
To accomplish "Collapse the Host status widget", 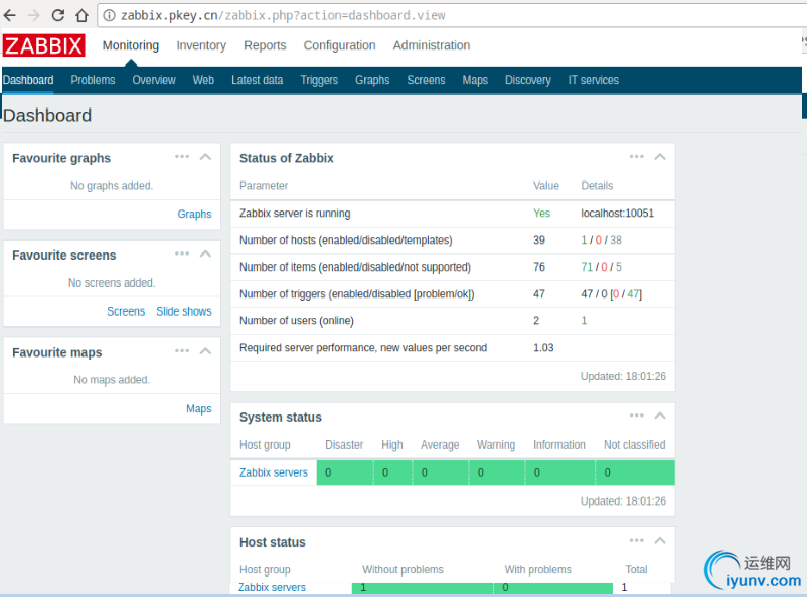I will (x=660, y=540).
